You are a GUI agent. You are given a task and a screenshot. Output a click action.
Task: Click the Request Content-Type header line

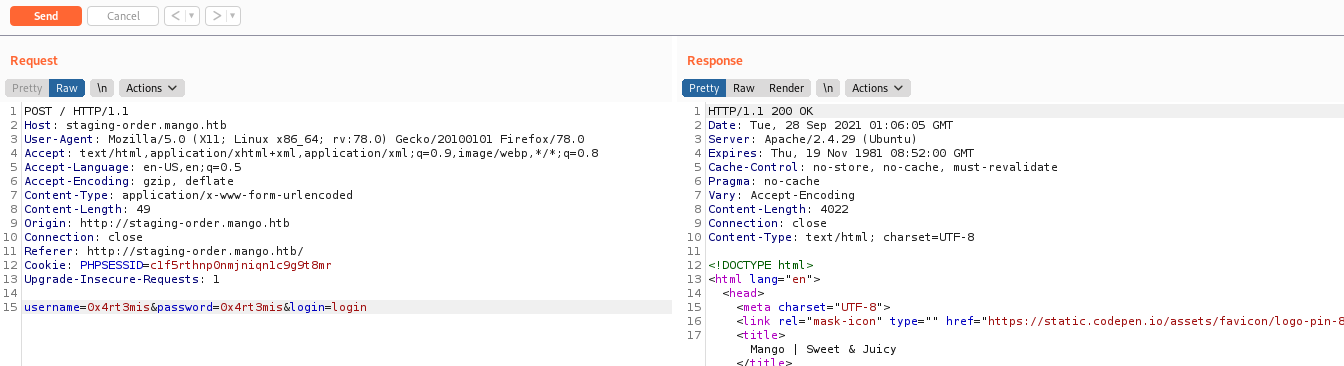coord(188,195)
